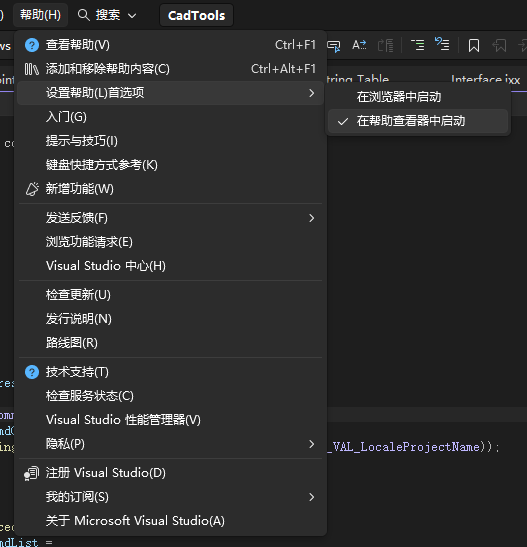Click the What's New (新增功能) icon
The height and width of the screenshot is (547, 527).
(x=32, y=189)
